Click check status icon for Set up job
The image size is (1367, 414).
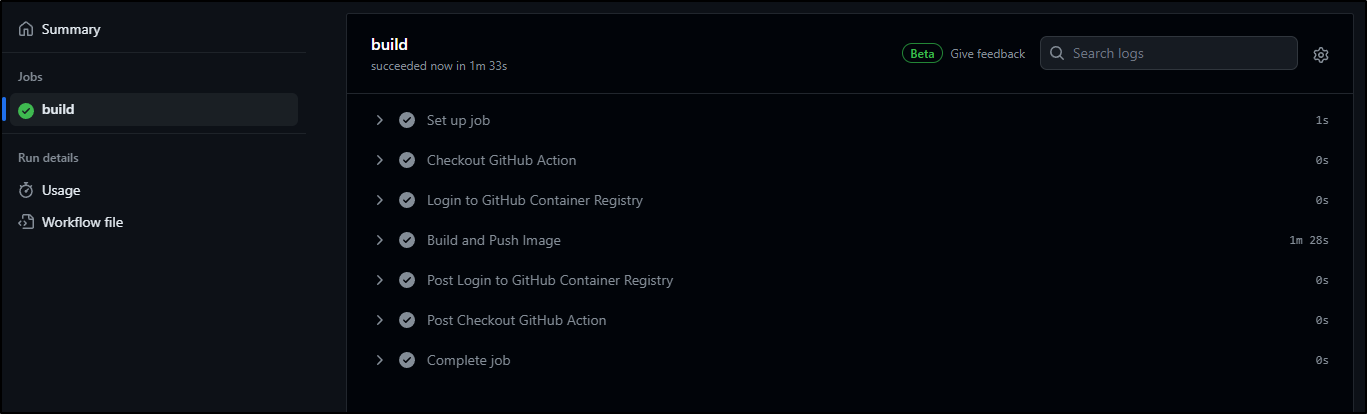click(407, 120)
